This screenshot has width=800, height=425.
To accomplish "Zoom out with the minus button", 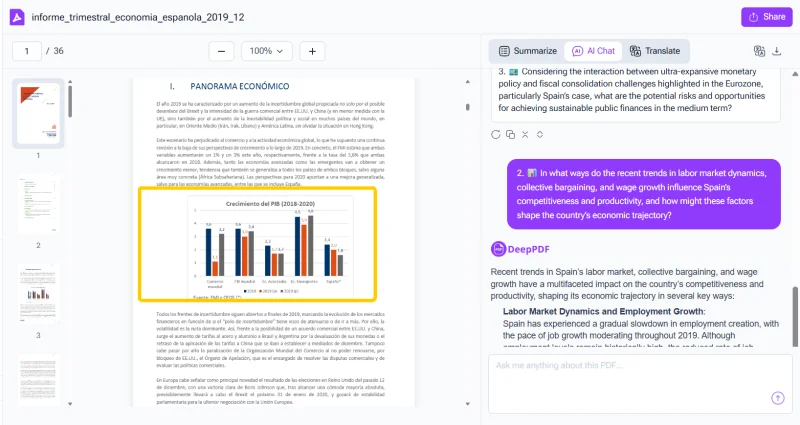I will 222,51.
